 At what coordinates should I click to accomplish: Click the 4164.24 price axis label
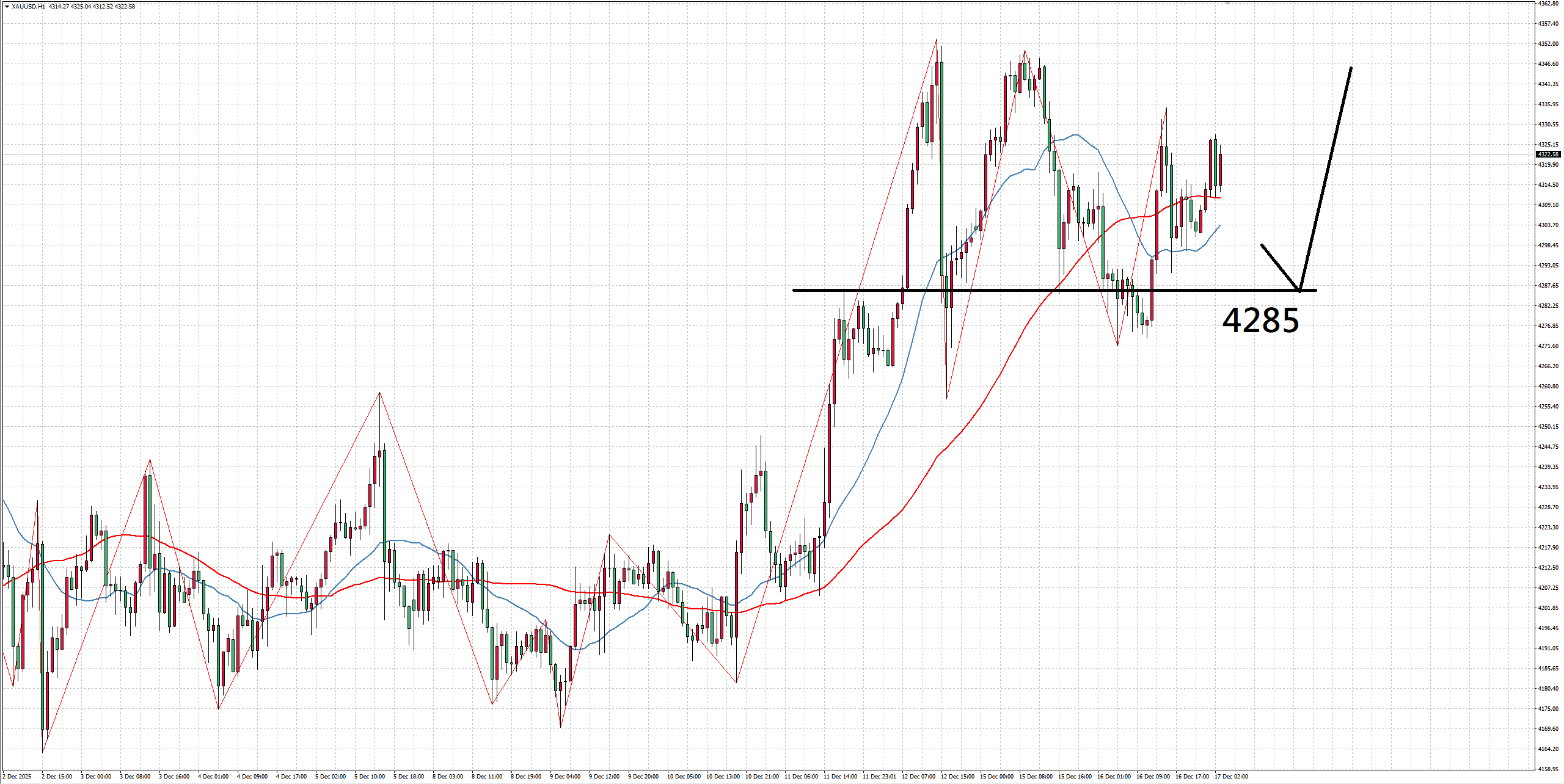[x=1548, y=749]
